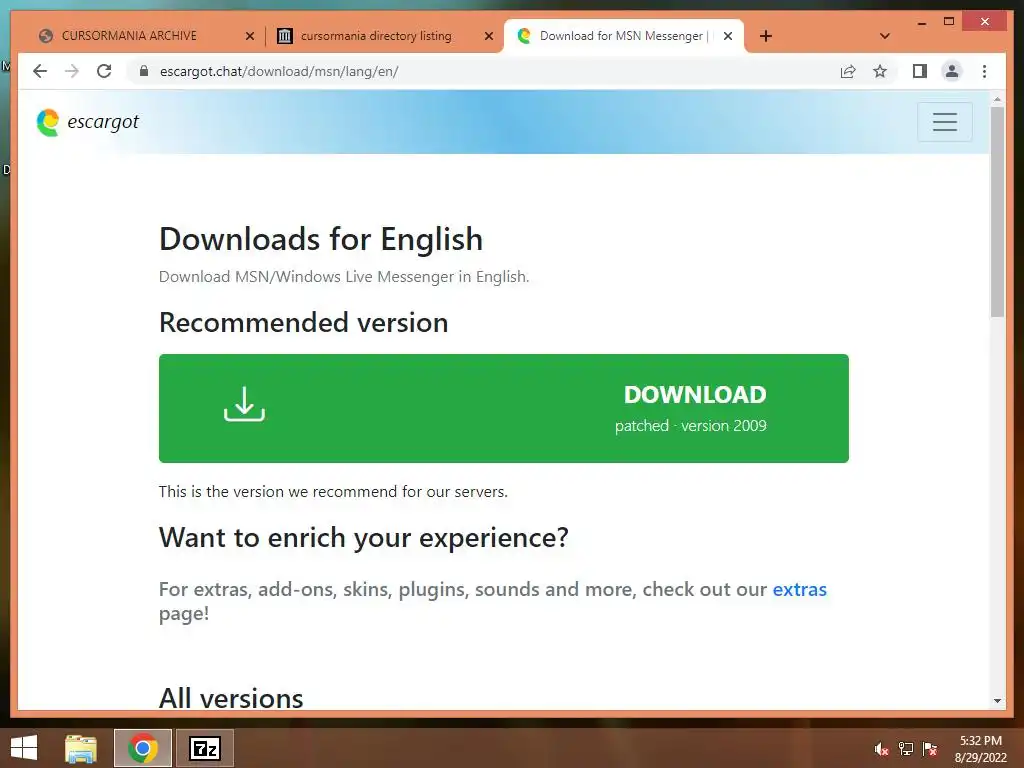Expand the tab search chevron
The width and height of the screenshot is (1024, 768).
[885, 36]
